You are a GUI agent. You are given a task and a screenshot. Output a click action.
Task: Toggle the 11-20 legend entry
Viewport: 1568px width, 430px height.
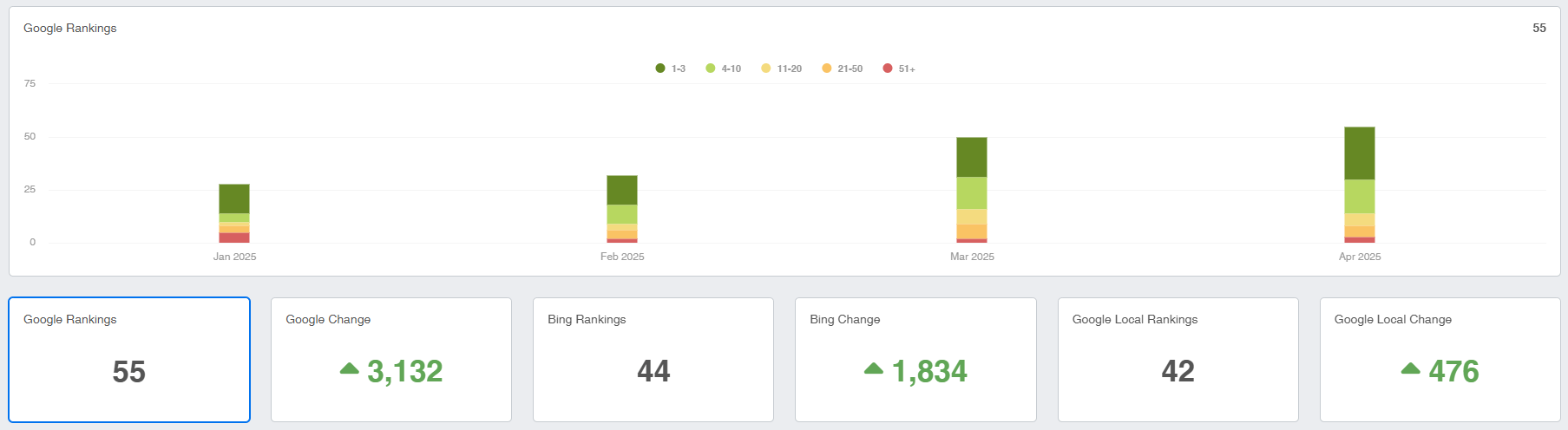pyautogui.click(x=781, y=68)
